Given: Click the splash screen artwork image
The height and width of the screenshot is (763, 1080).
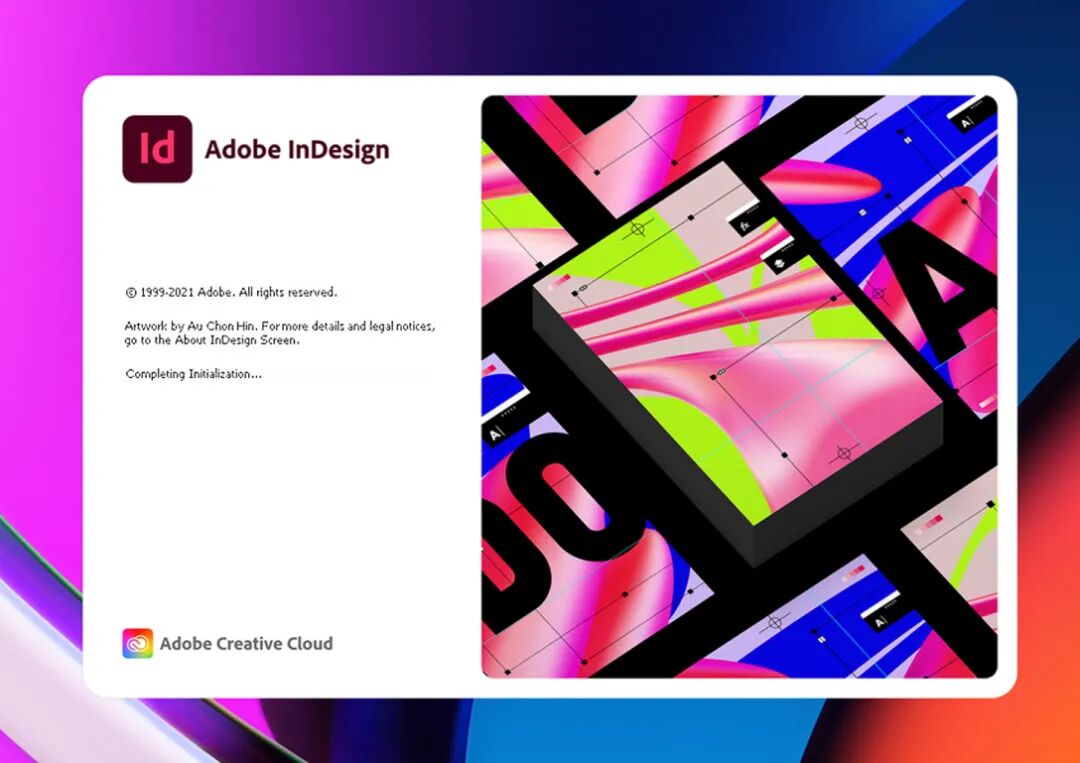Looking at the screenshot, I should [739, 386].
